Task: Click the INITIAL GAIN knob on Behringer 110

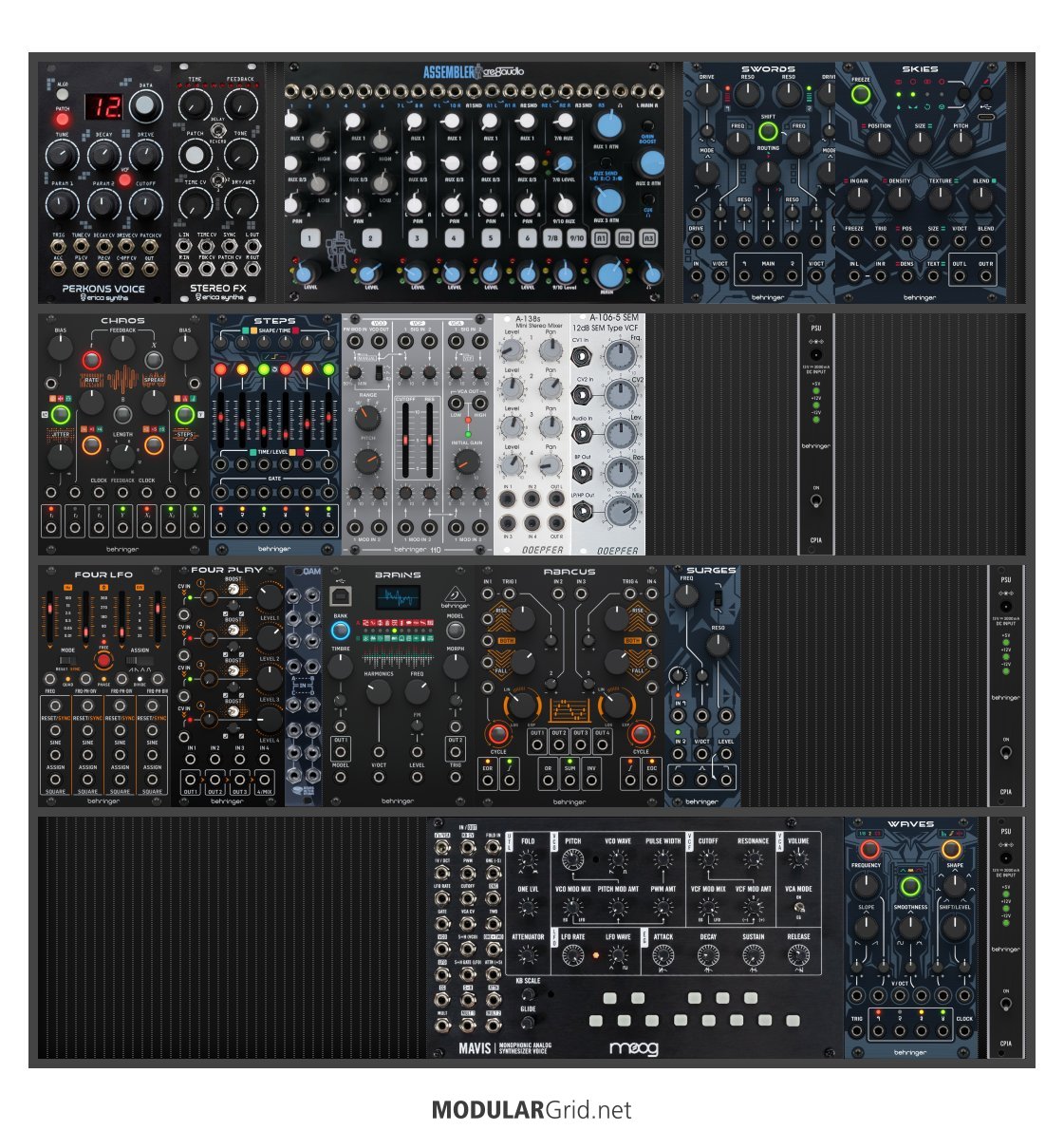Action: tap(466, 461)
